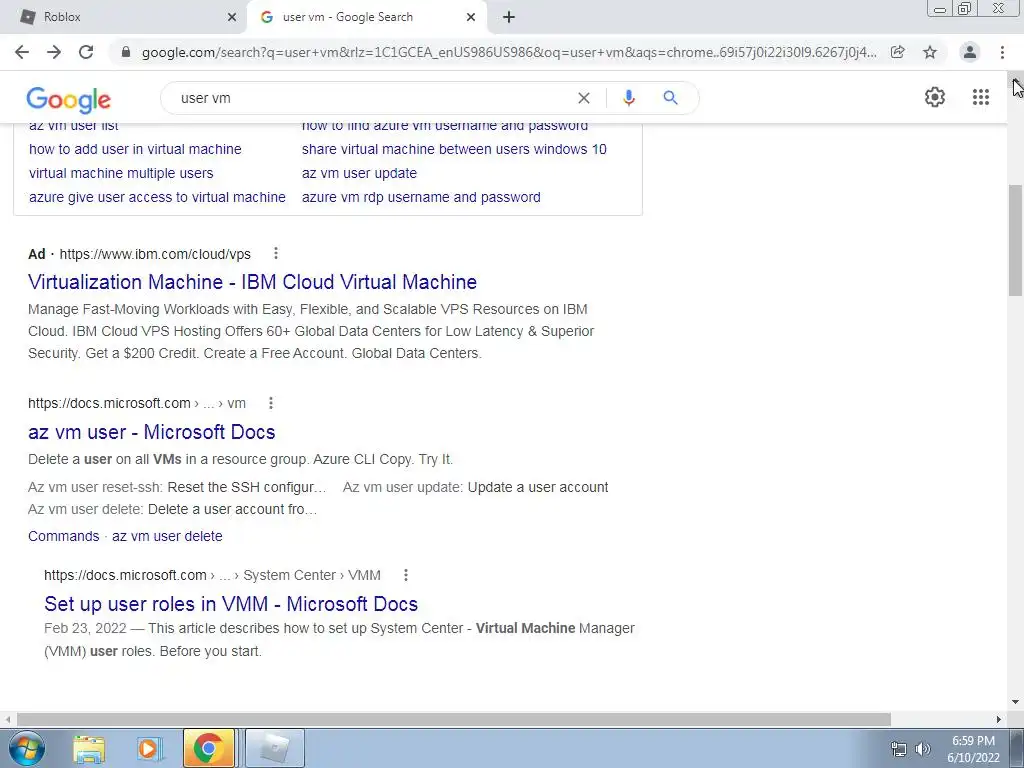The width and height of the screenshot is (1024, 768).
Task: Open options for az vm user result
Action: (x=270, y=403)
